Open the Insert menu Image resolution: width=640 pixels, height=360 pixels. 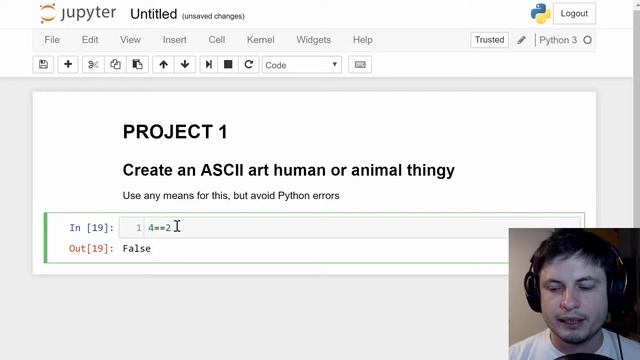(175, 40)
